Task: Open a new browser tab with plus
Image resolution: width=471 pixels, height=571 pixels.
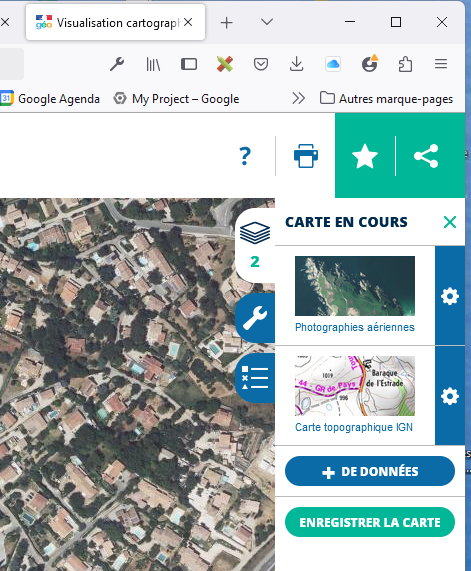Action: [x=227, y=23]
